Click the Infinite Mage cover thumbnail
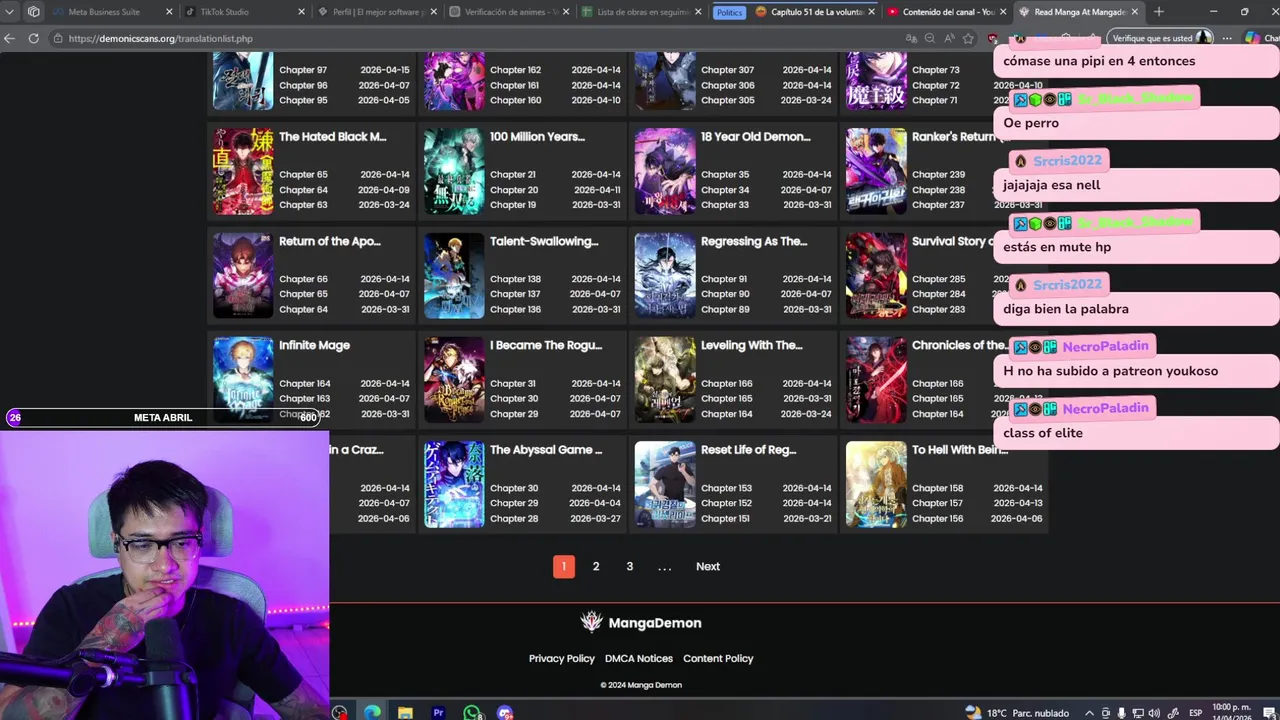This screenshot has width=1280, height=720. click(243, 379)
